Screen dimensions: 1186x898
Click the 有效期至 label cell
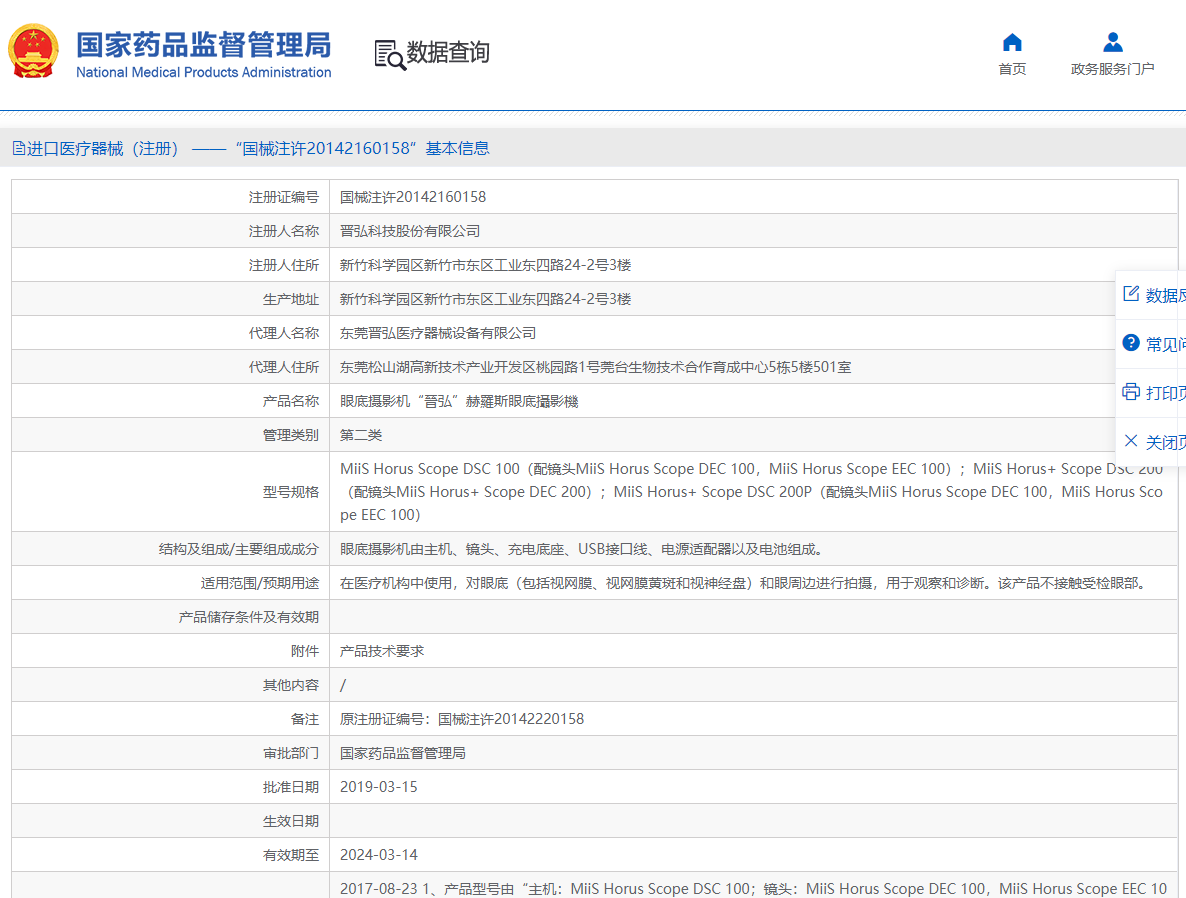tap(171, 855)
